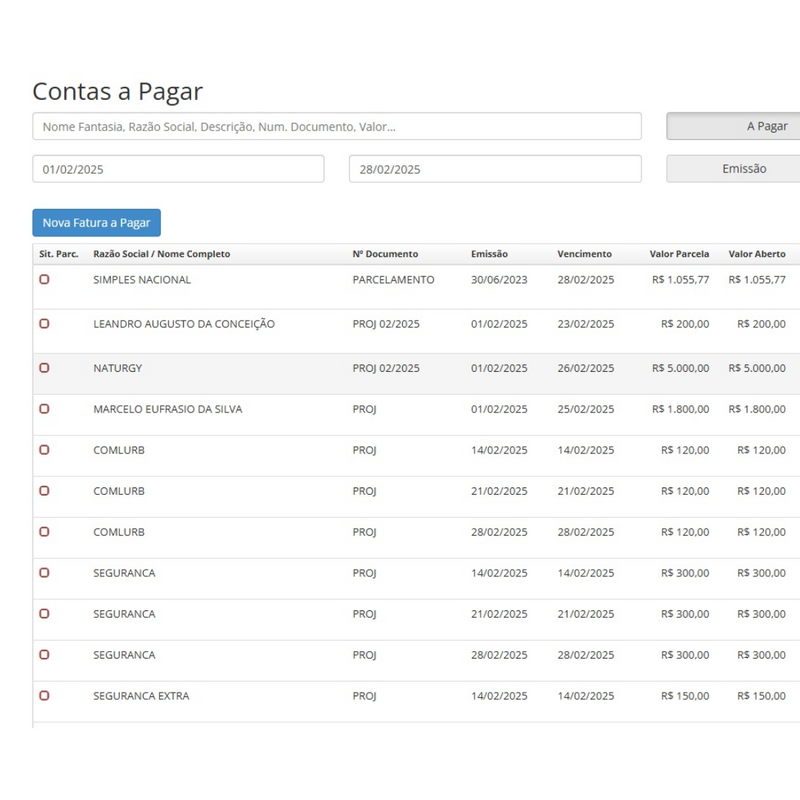Sort by Razão Social / Nome Completo header
Image resolution: width=800 pixels, height=800 pixels.
tap(161, 254)
